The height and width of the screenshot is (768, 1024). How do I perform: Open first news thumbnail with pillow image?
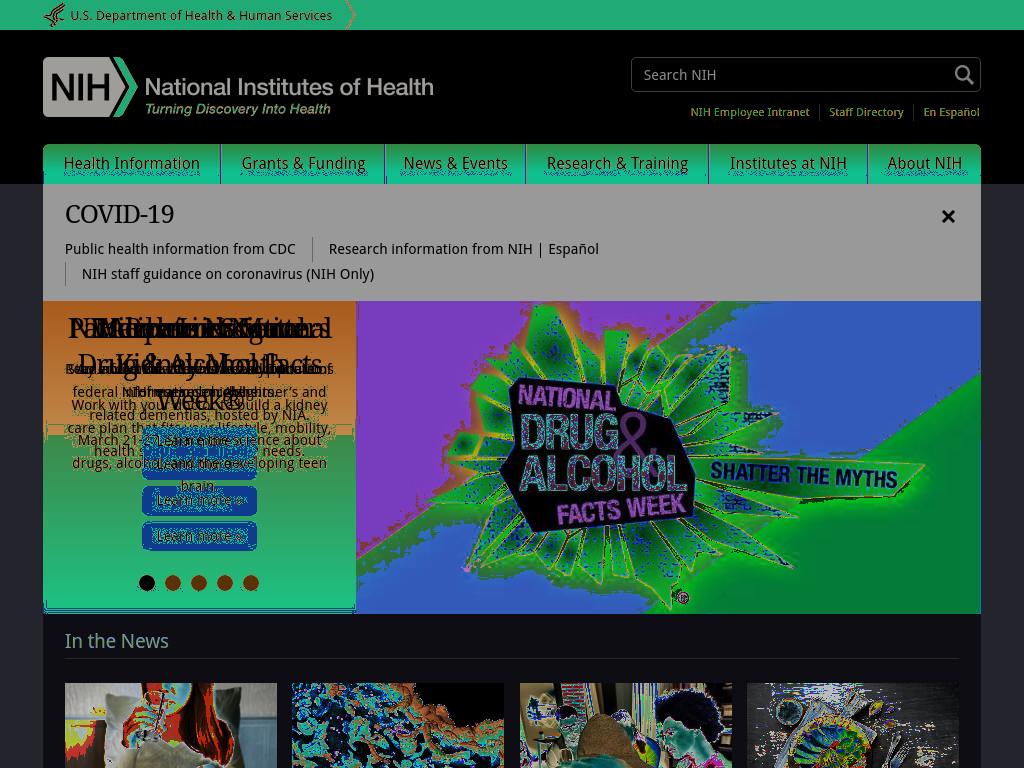(170, 726)
